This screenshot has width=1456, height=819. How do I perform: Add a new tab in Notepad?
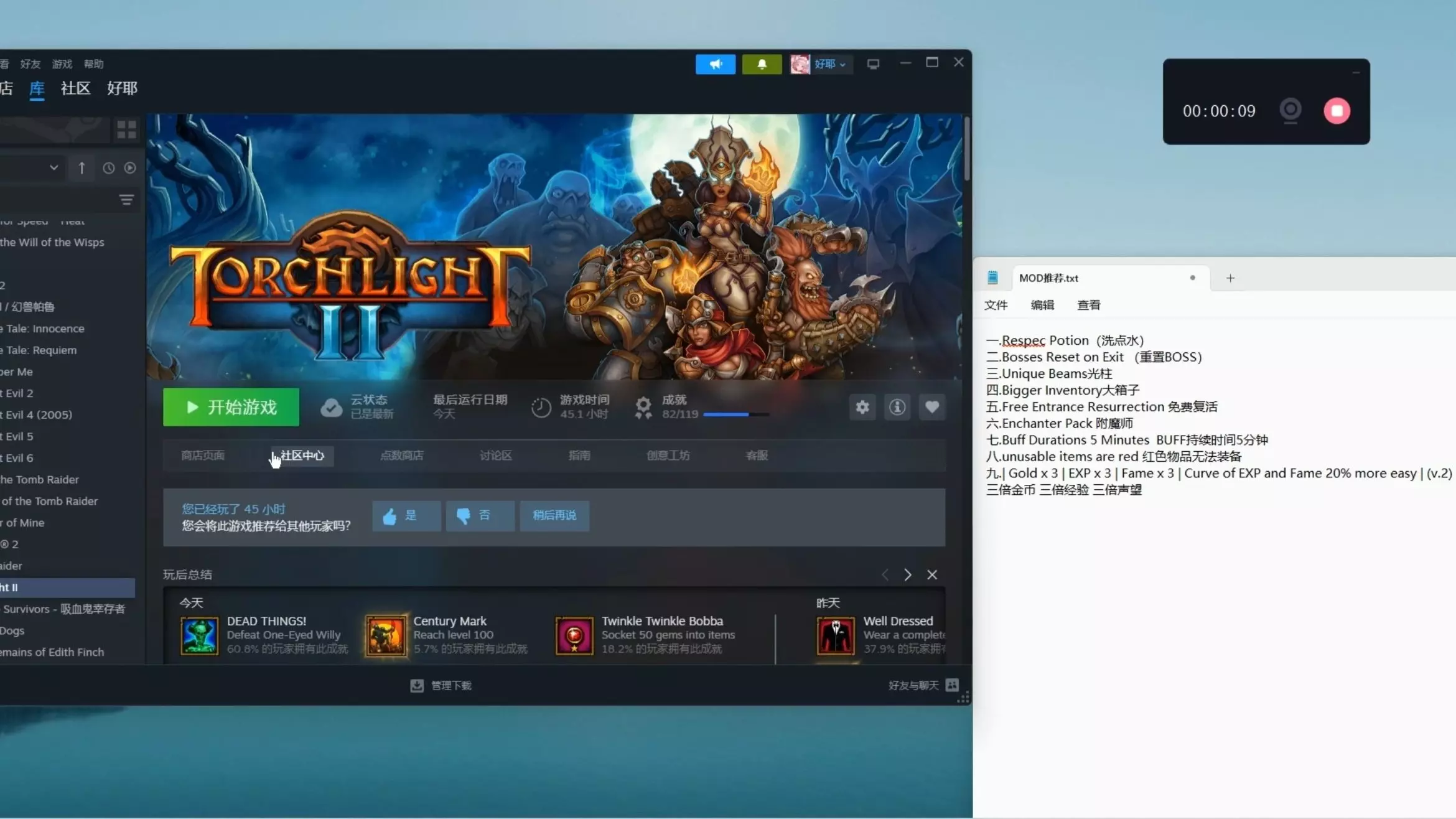click(x=1230, y=278)
